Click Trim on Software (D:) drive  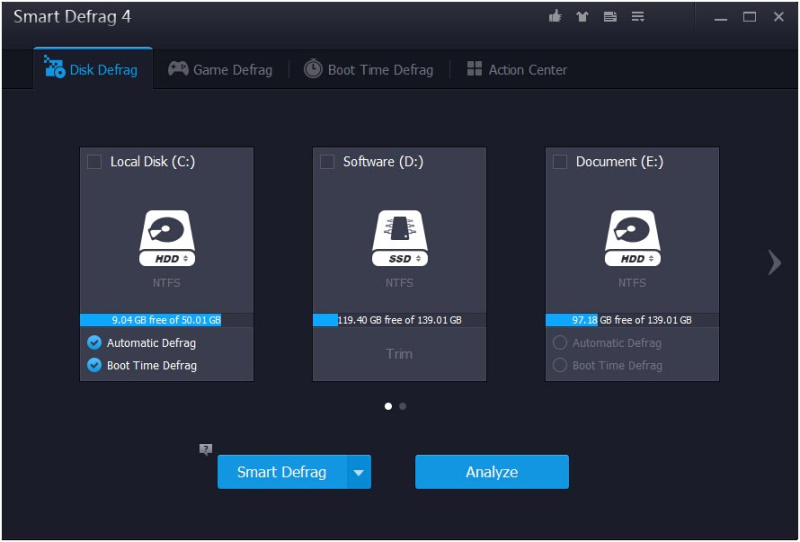(399, 354)
